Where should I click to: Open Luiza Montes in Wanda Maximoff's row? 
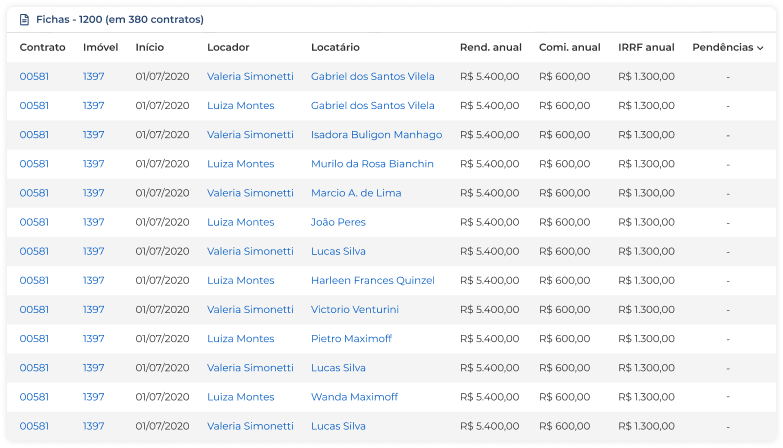coord(241,397)
